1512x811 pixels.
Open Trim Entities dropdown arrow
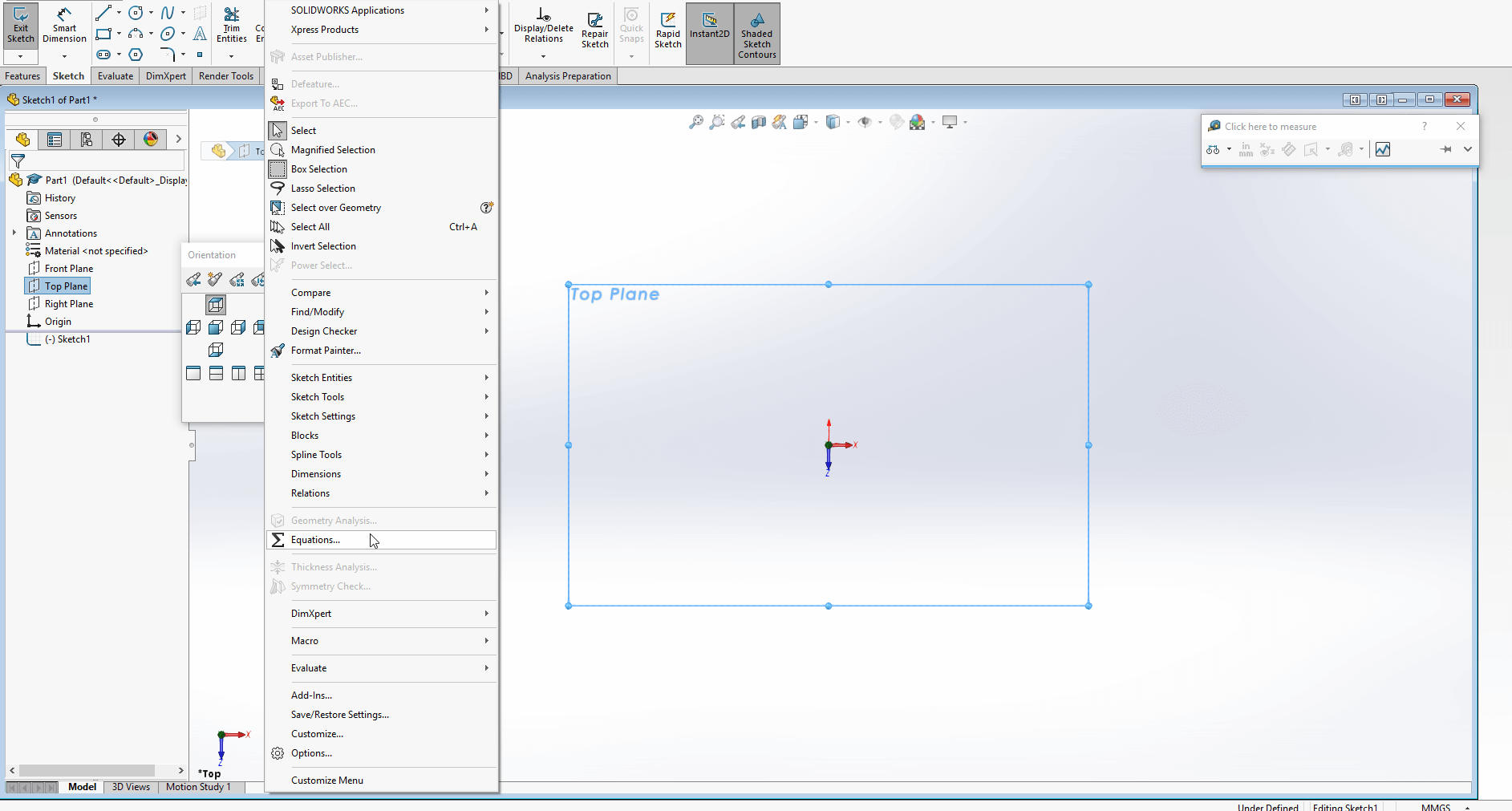tap(231, 57)
